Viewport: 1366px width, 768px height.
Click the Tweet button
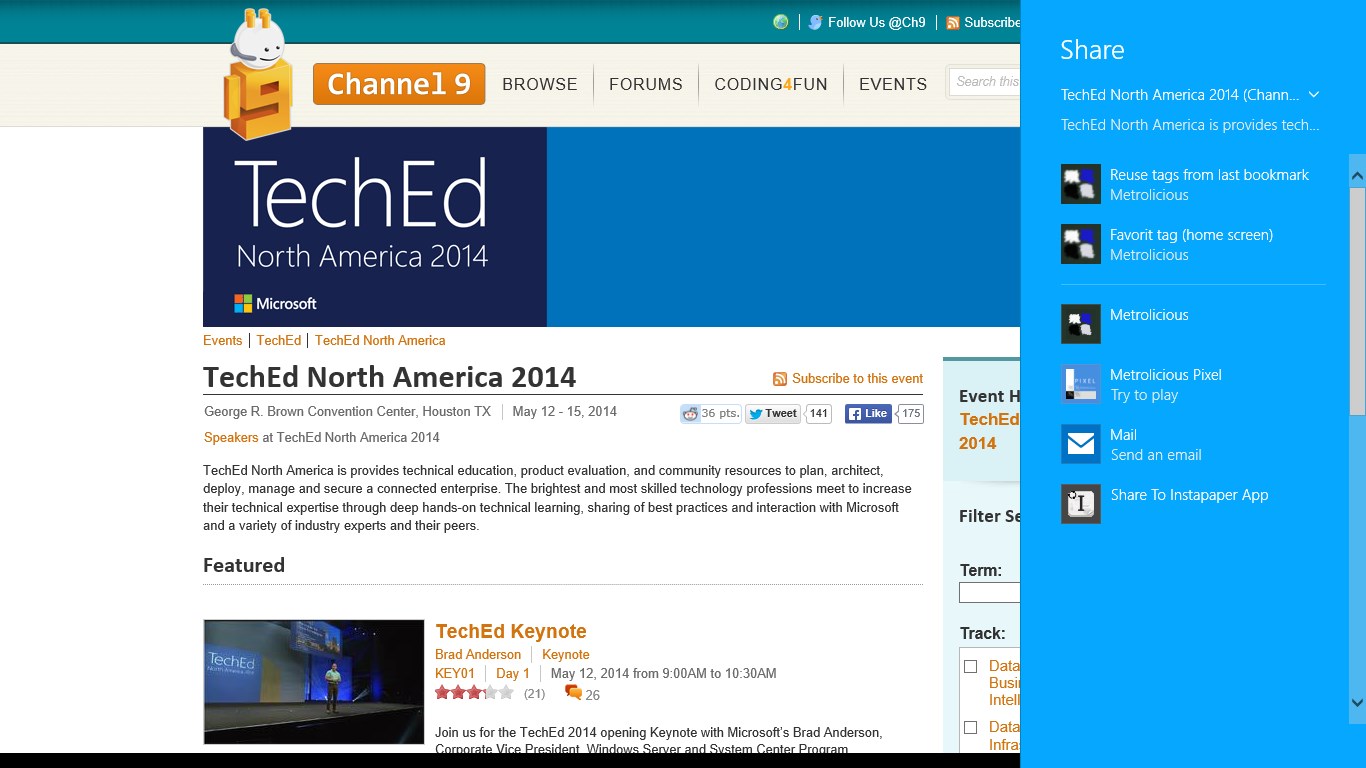click(773, 414)
